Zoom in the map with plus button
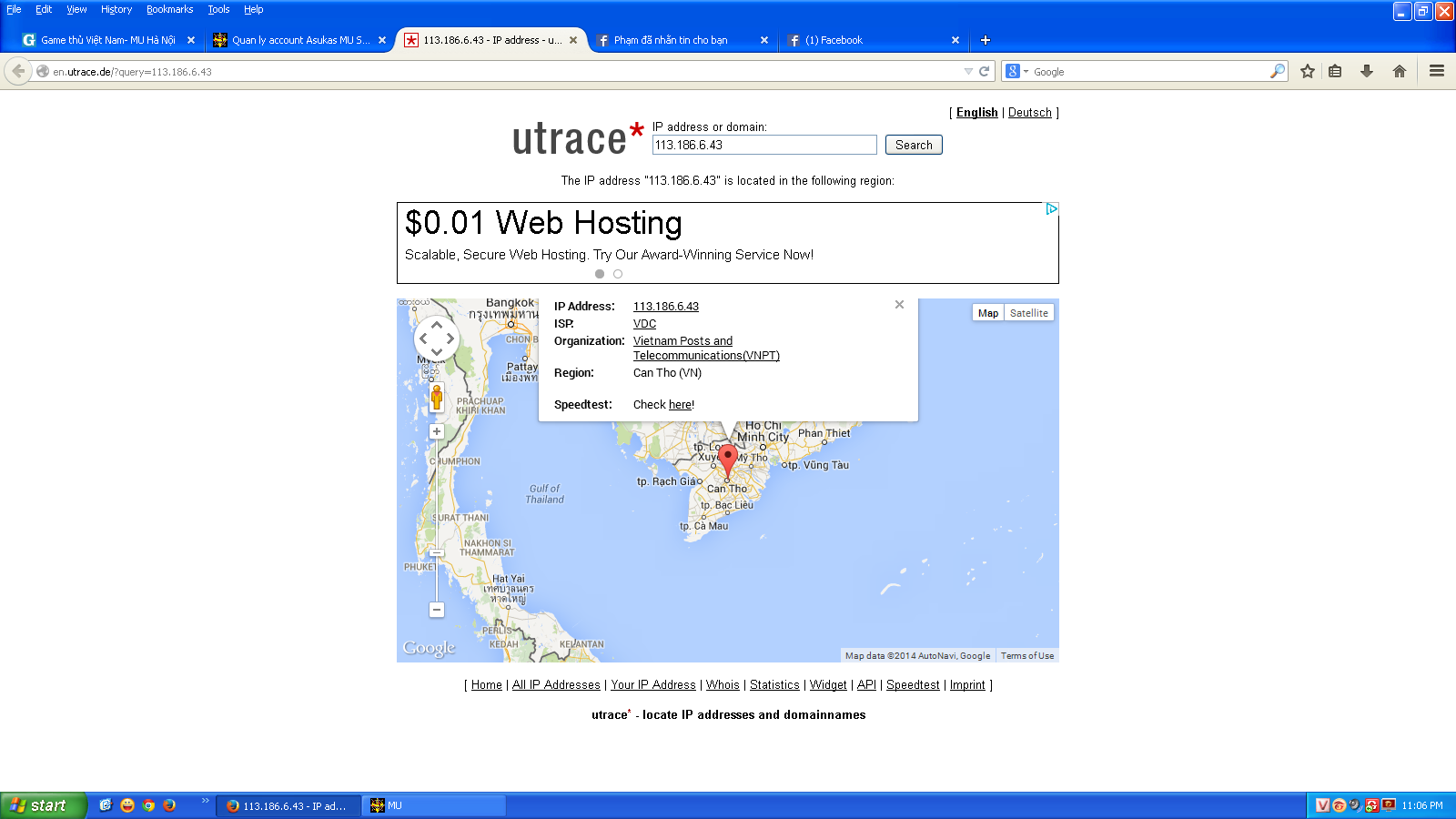 click(437, 431)
